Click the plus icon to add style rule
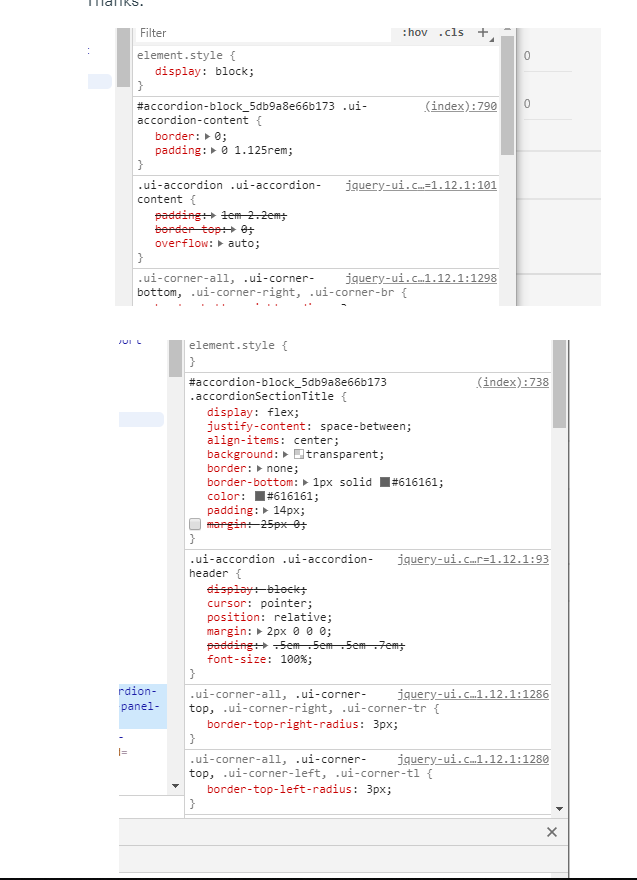This screenshot has height=880, width=637. [483, 33]
